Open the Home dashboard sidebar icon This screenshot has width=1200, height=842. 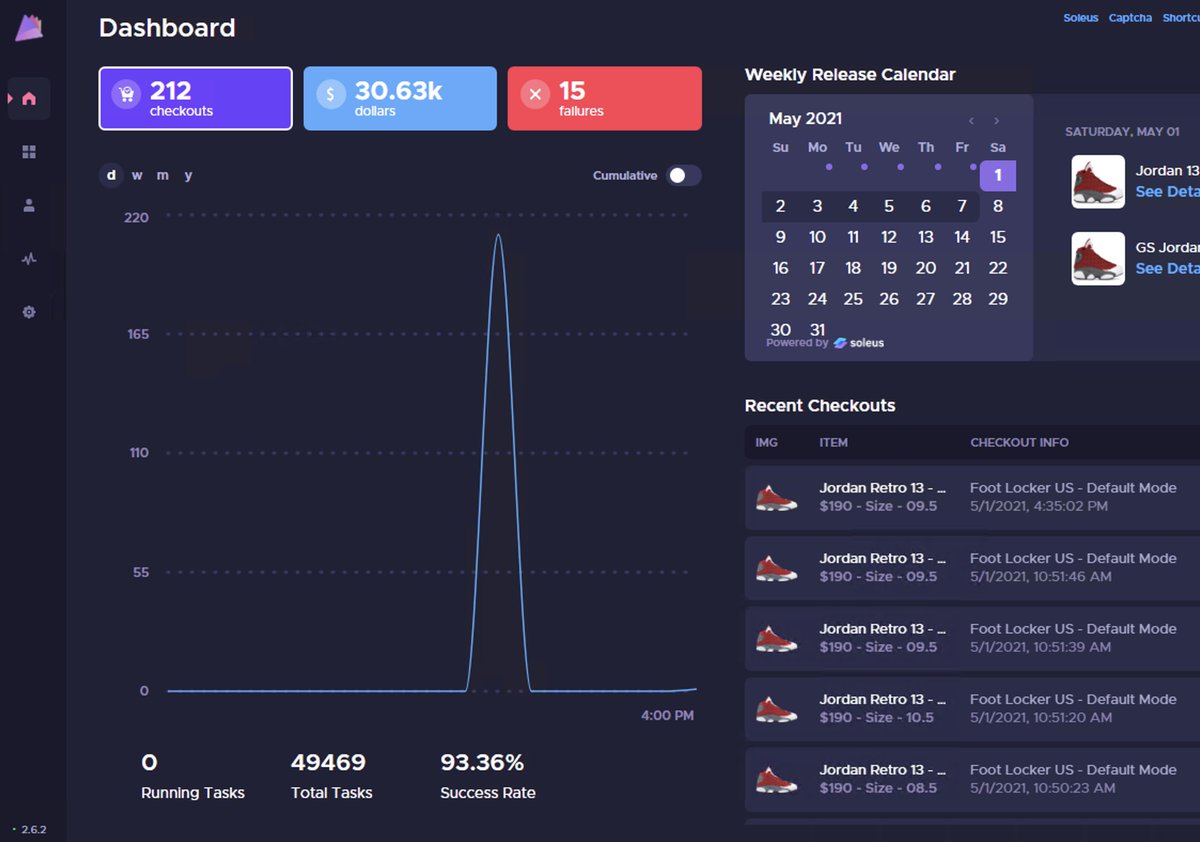(x=29, y=98)
